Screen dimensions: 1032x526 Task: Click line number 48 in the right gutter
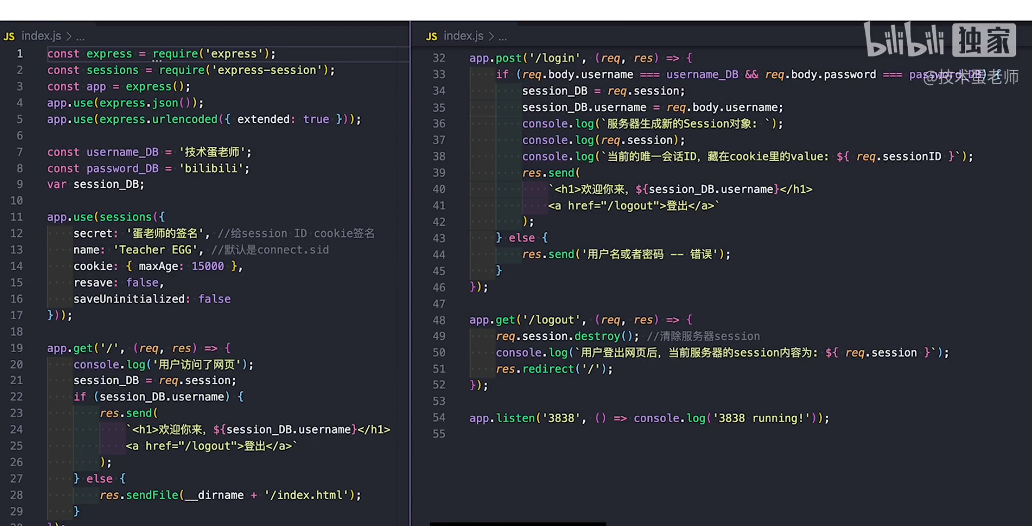[439, 319]
